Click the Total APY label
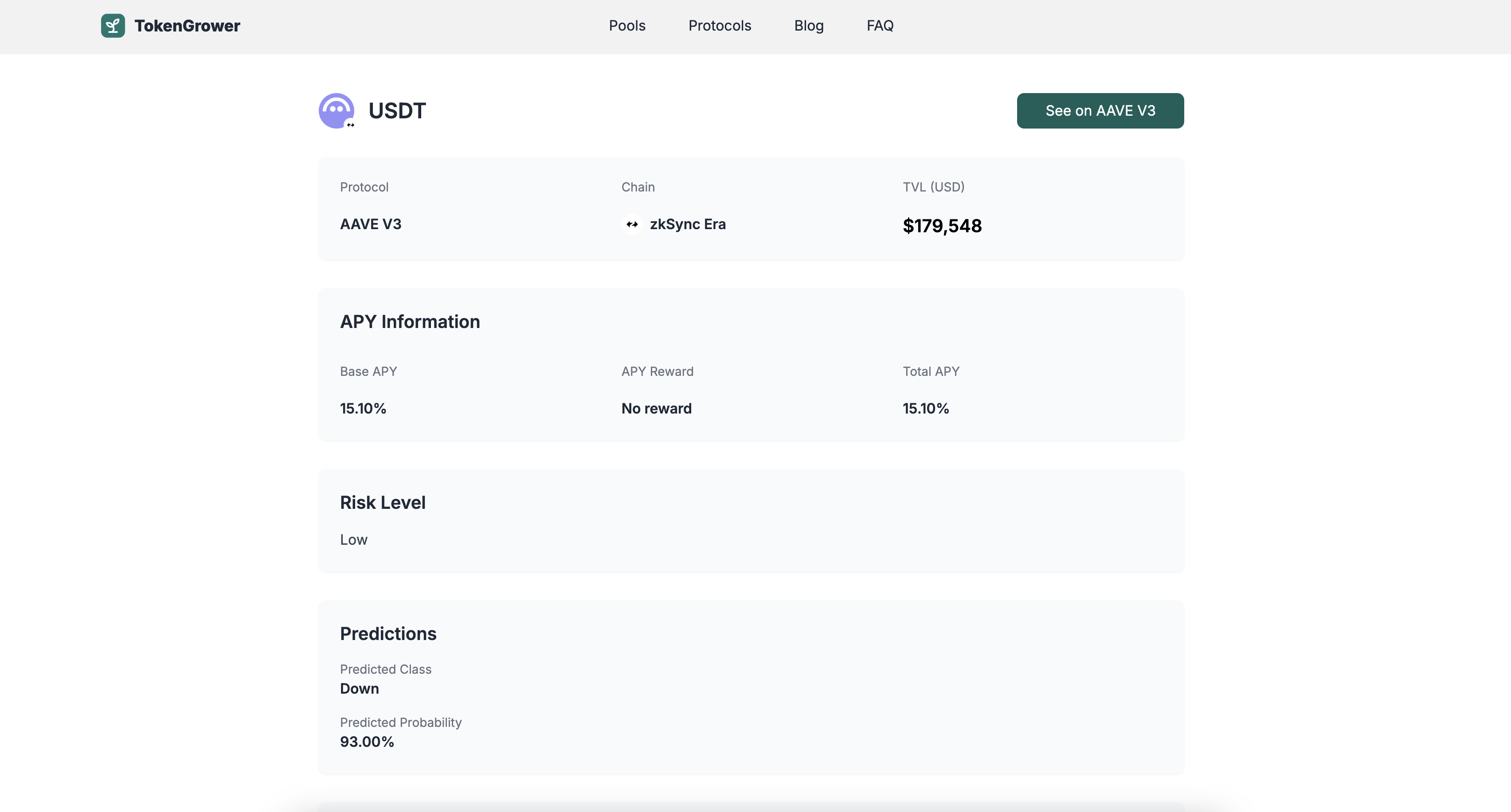 [x=931, y=372]
